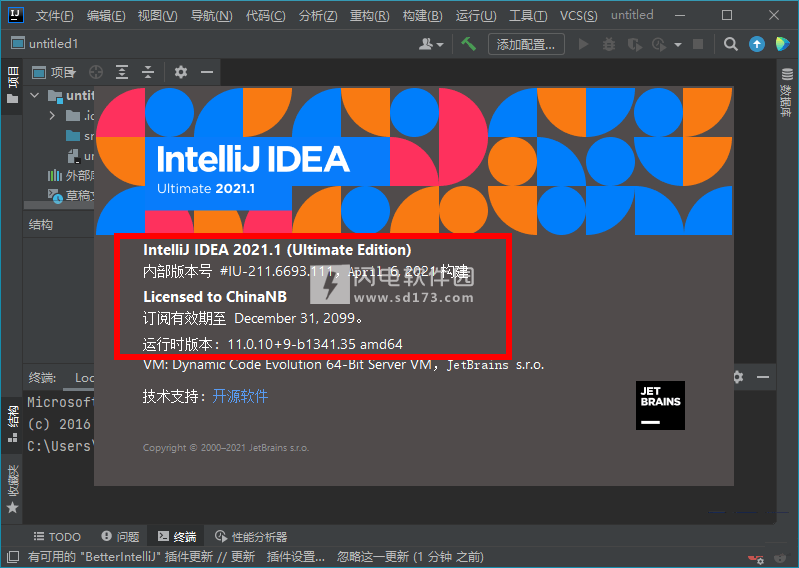Click the status bar icon at bottom right corner

point(780,558)
